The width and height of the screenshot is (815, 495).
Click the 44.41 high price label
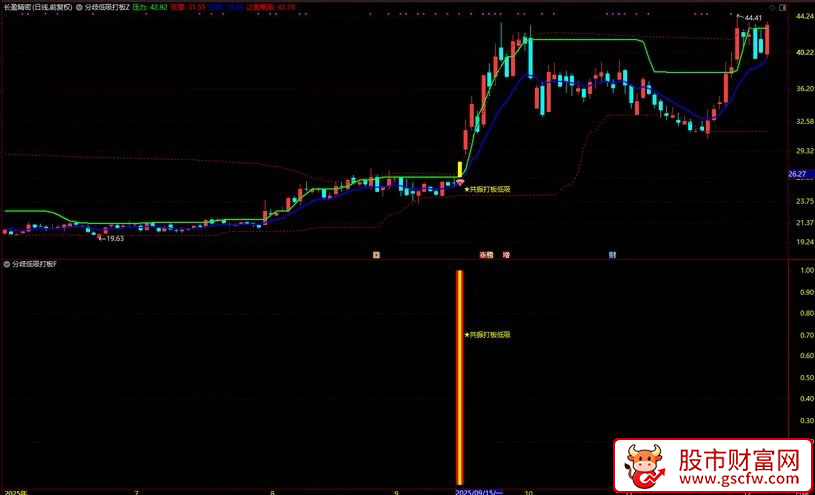tap(753, 19)
